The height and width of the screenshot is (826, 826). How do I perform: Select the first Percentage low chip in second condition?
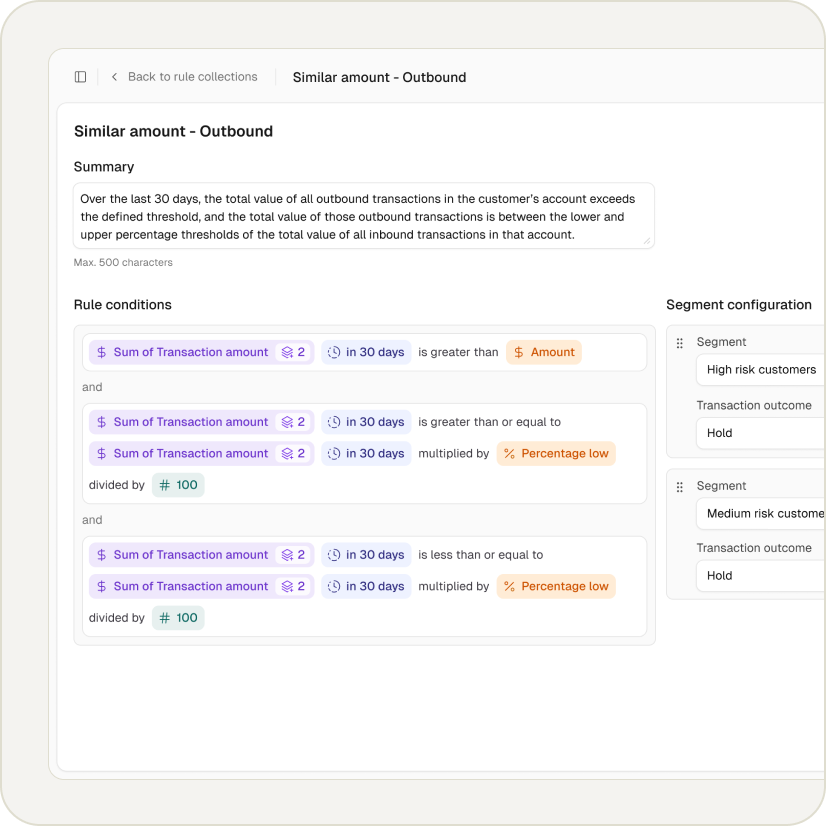coord(556,454)
